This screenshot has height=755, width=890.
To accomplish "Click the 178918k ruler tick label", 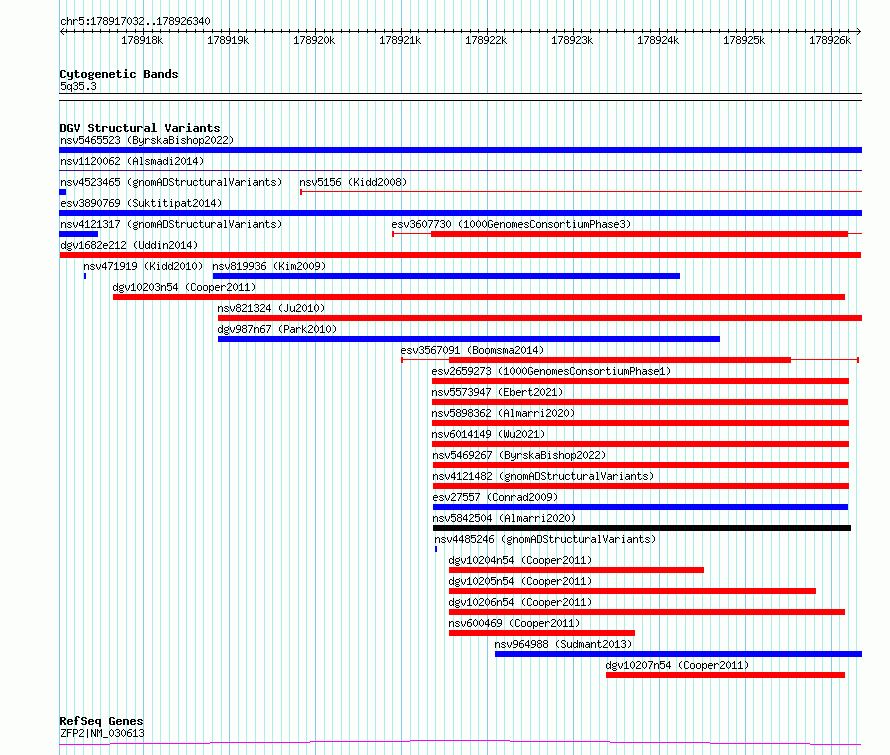I will 142,40.
